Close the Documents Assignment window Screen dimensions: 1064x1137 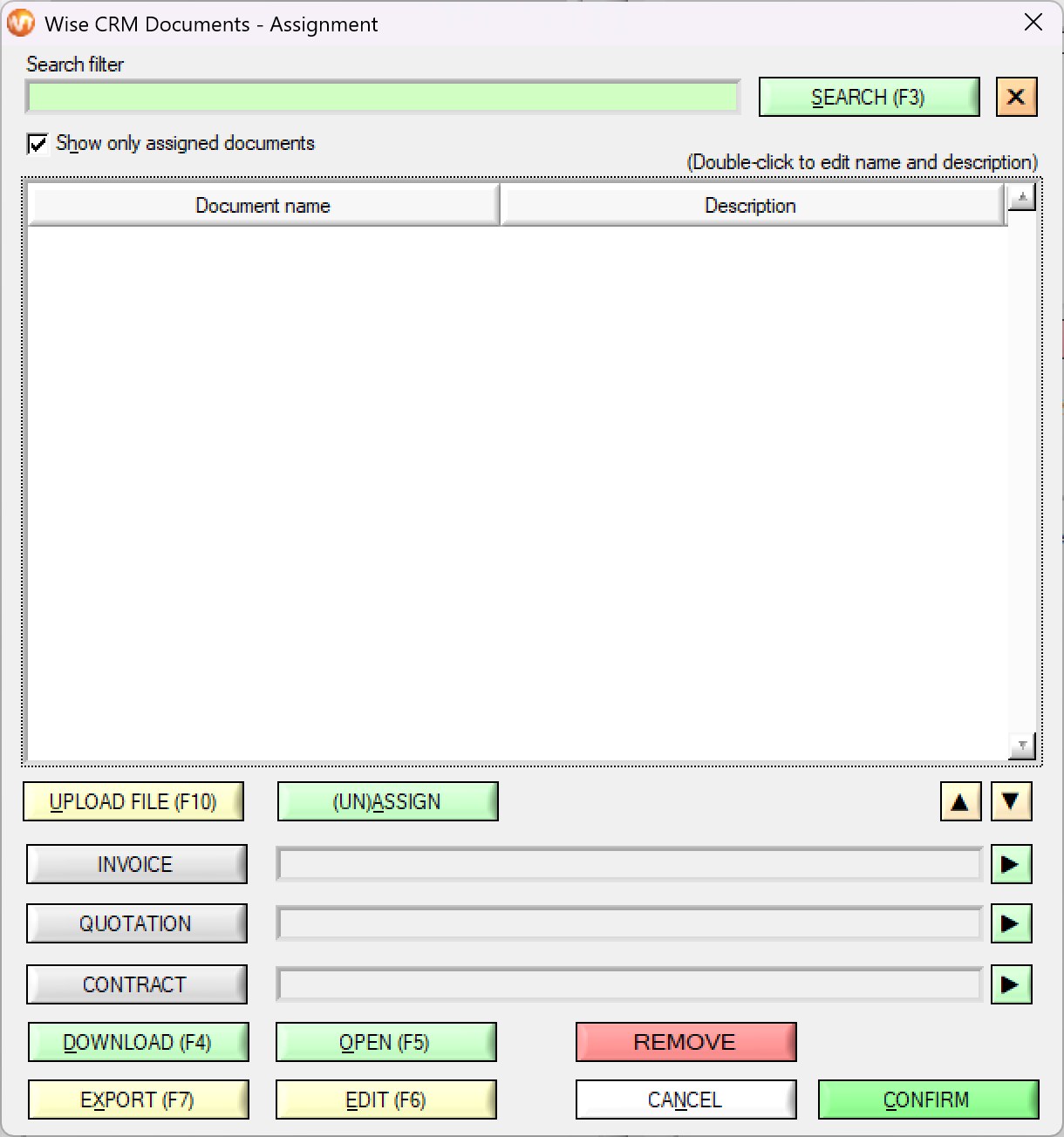click(1033, 23)
